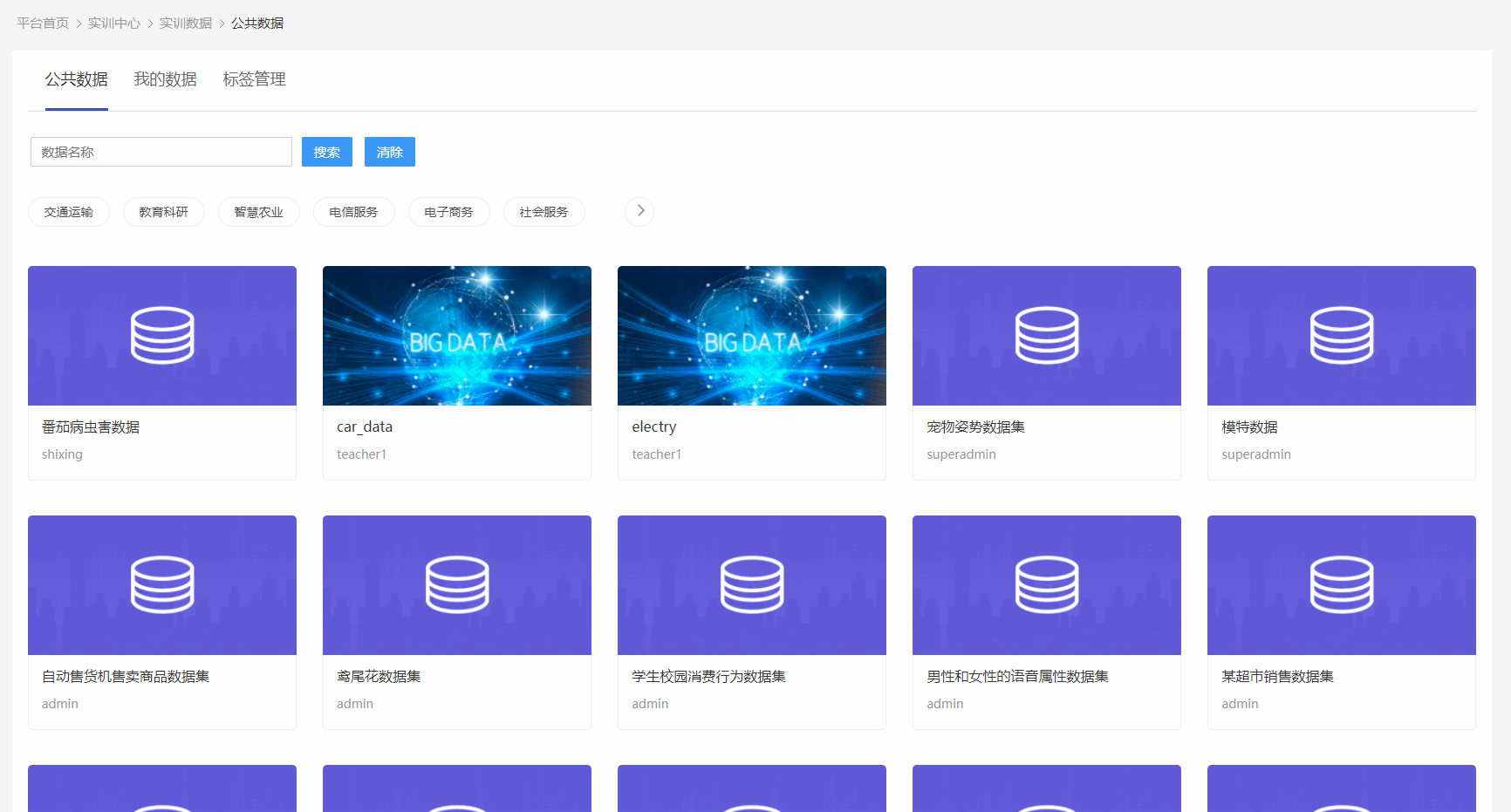Focus the 数据名称 search field
Viewport: 1511px width, 812px height.
[161, 152]
